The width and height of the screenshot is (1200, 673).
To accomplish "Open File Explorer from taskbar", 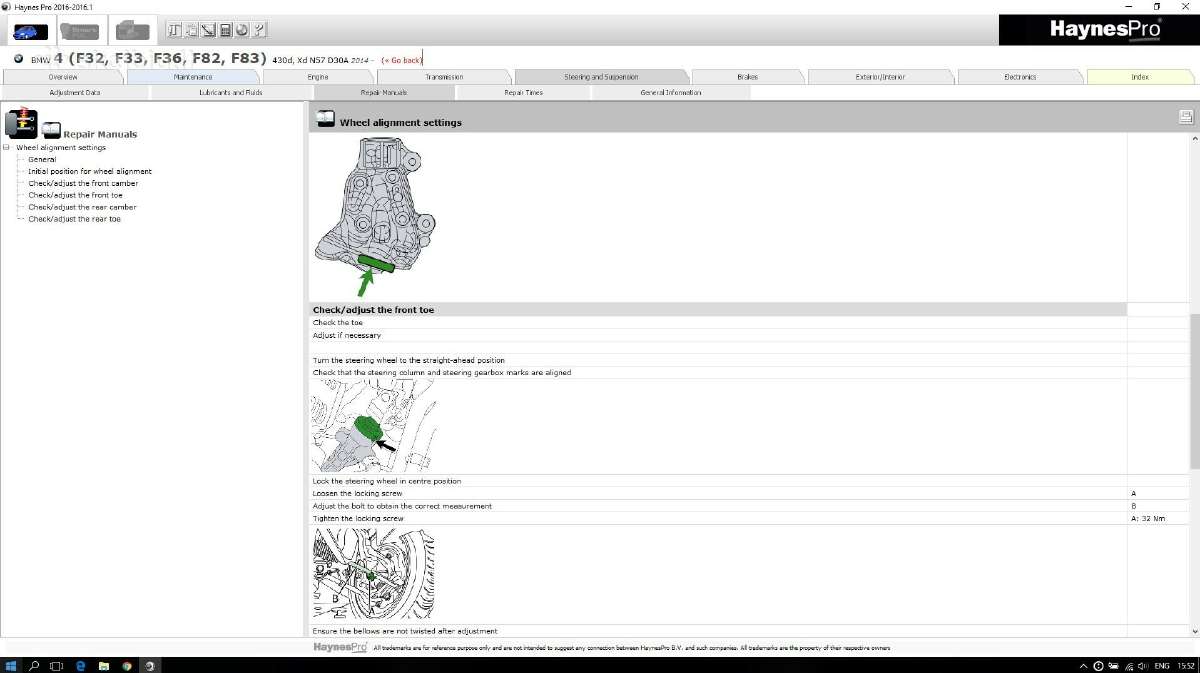I will (x=104, y=665).
